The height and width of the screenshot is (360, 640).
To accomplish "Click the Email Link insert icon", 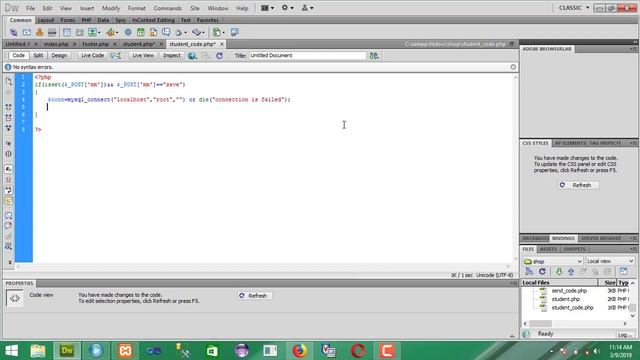I will click(x=27, y=32).
